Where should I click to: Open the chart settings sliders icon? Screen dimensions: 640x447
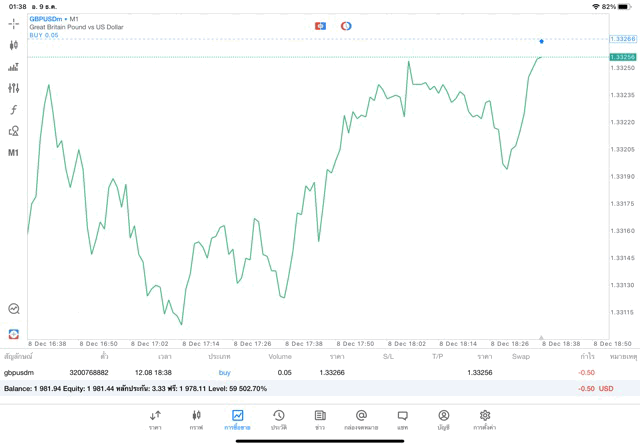14,88
